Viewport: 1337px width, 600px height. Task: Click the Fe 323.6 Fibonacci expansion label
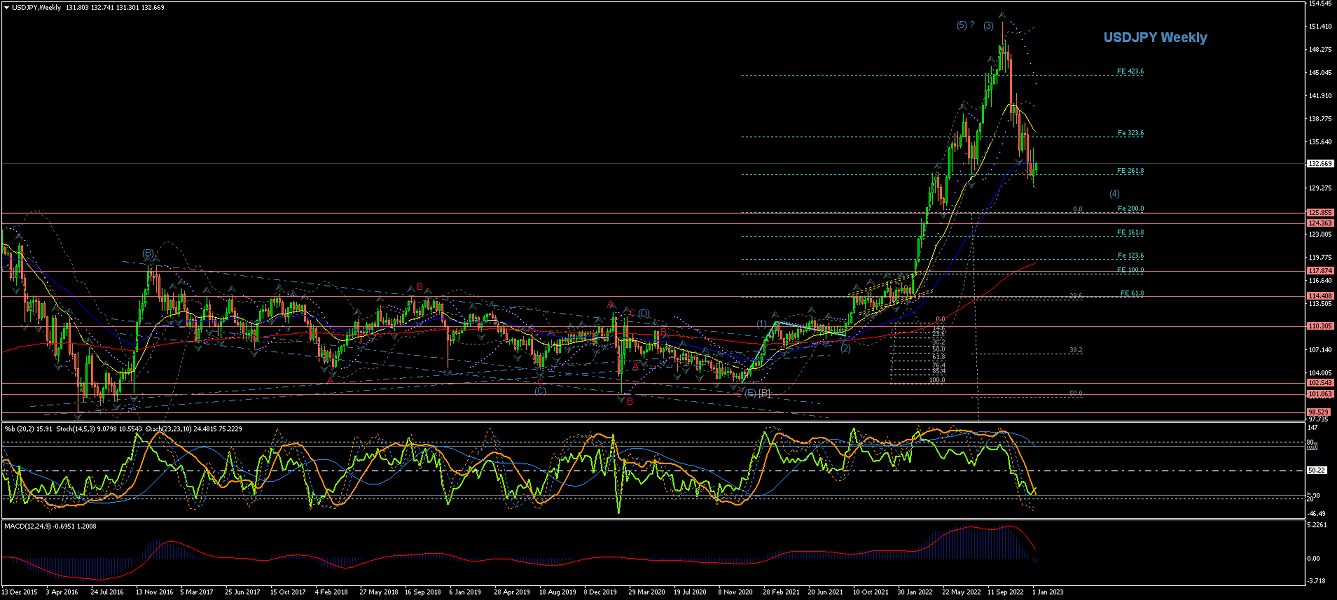coord(1130,133)
